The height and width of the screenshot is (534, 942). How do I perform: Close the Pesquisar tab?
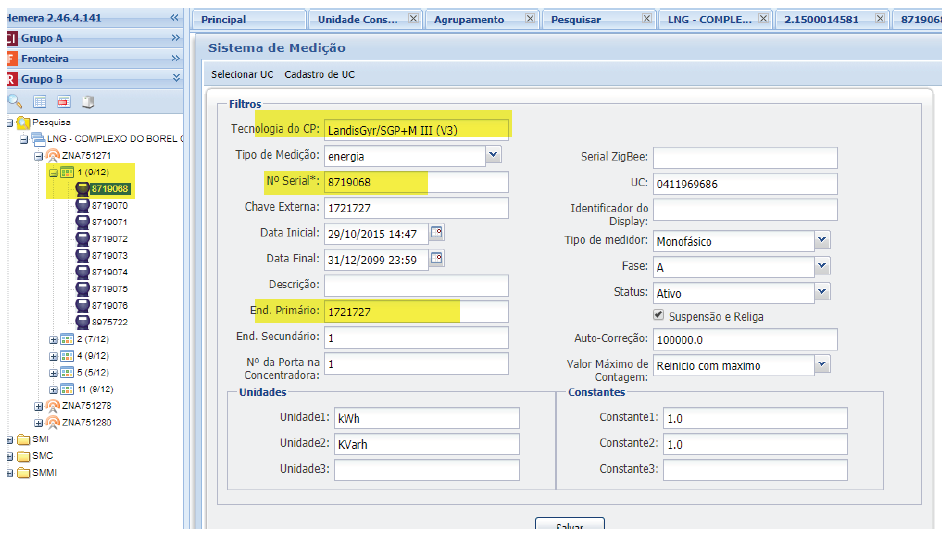646,19
